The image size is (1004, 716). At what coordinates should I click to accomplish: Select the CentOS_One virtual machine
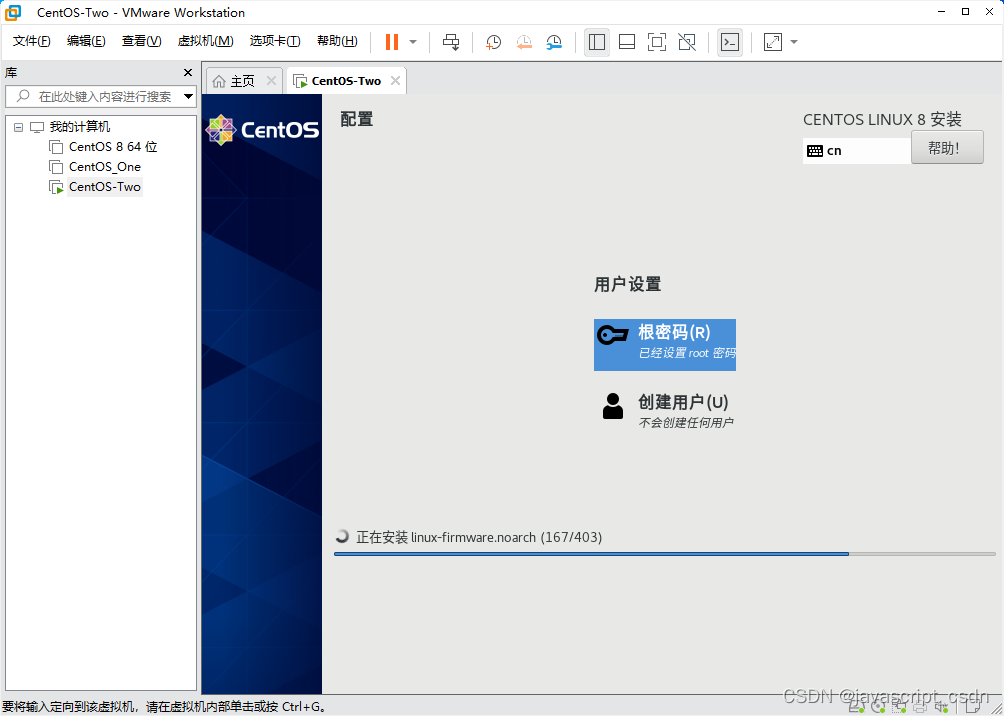104,167
